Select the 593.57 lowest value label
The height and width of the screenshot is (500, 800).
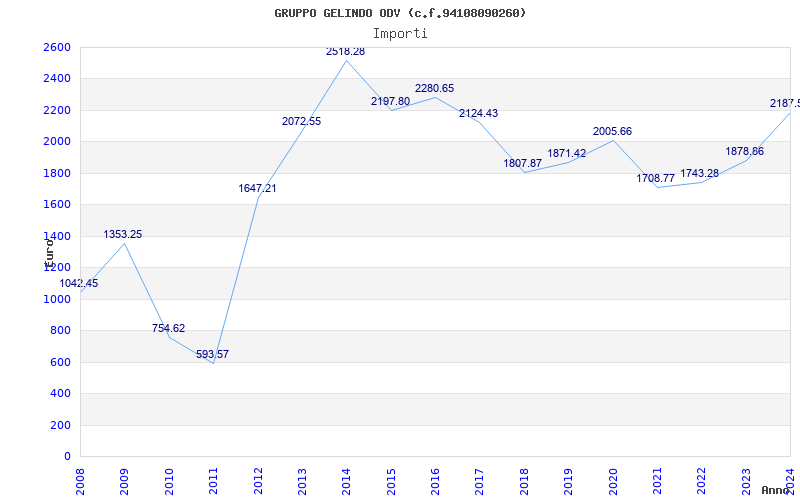212,354
